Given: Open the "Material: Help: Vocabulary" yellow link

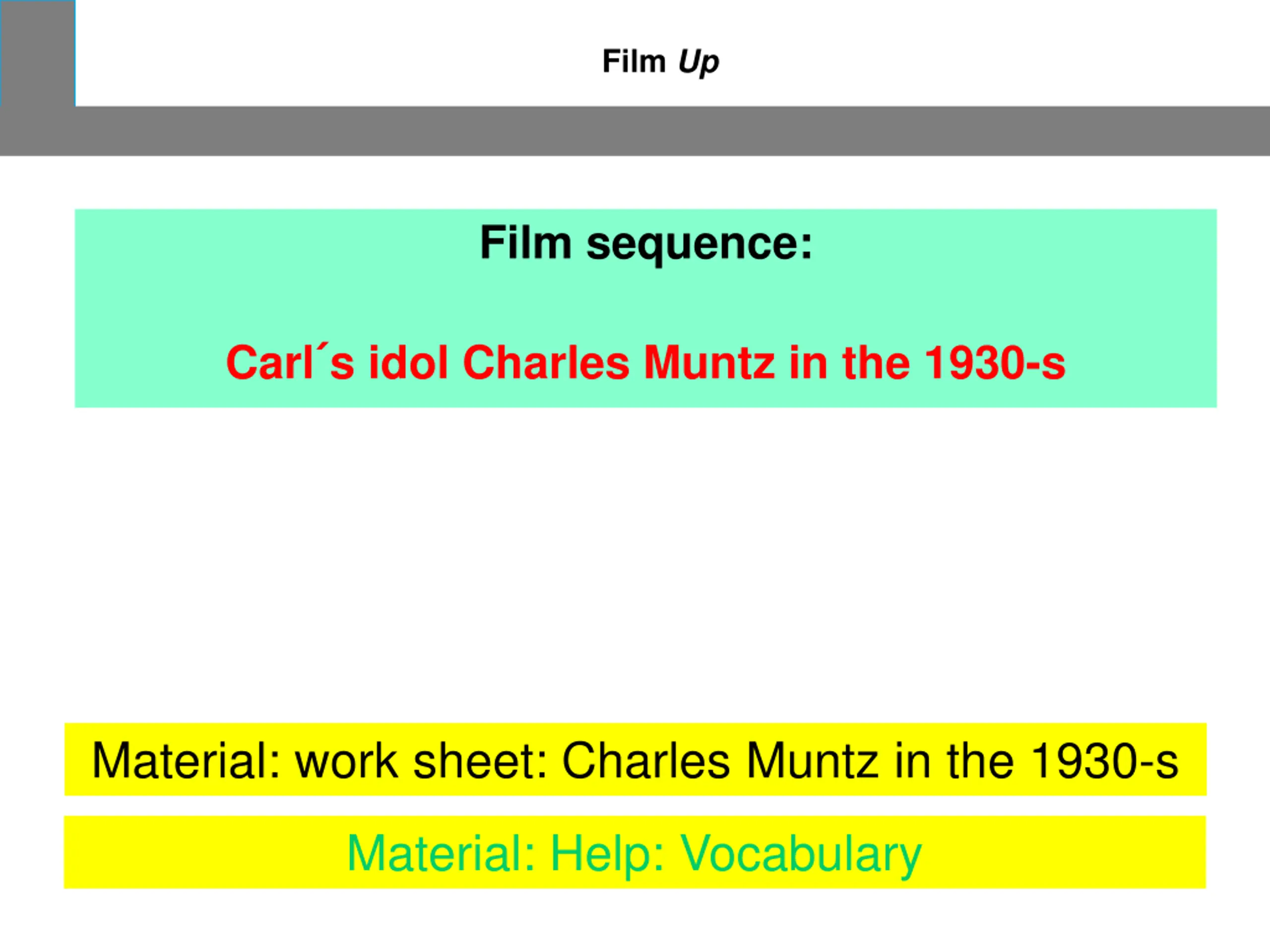Looking at the screenshot, I should [x=635, y=852].
